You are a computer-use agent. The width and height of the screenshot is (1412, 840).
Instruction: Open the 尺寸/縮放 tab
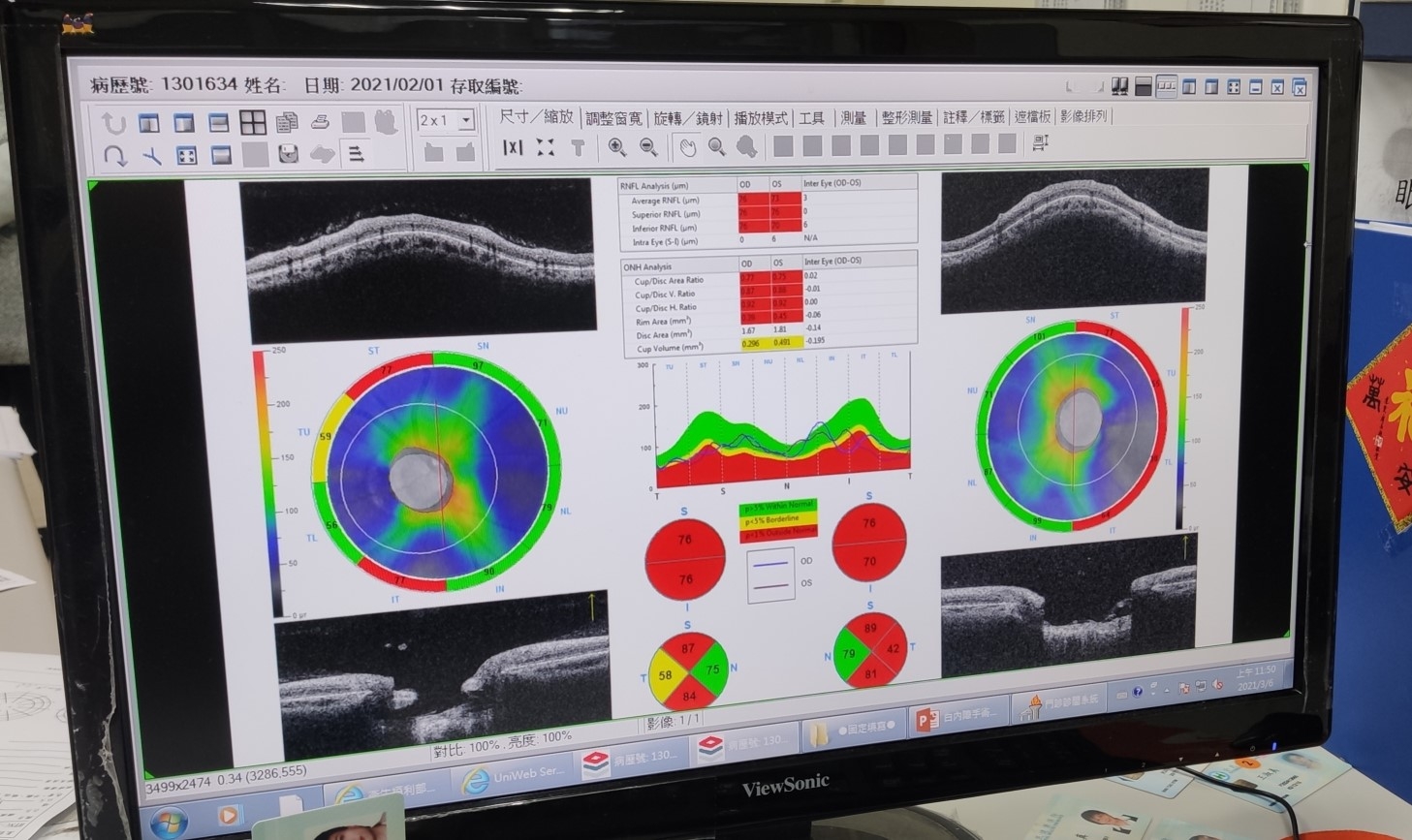536,117
